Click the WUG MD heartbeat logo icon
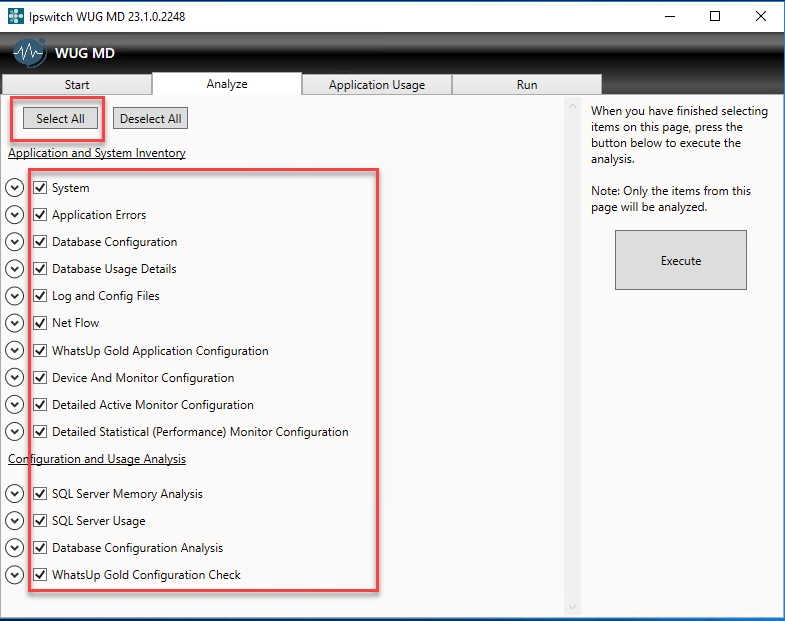785x621 pixels. click(x=30, y=52)
